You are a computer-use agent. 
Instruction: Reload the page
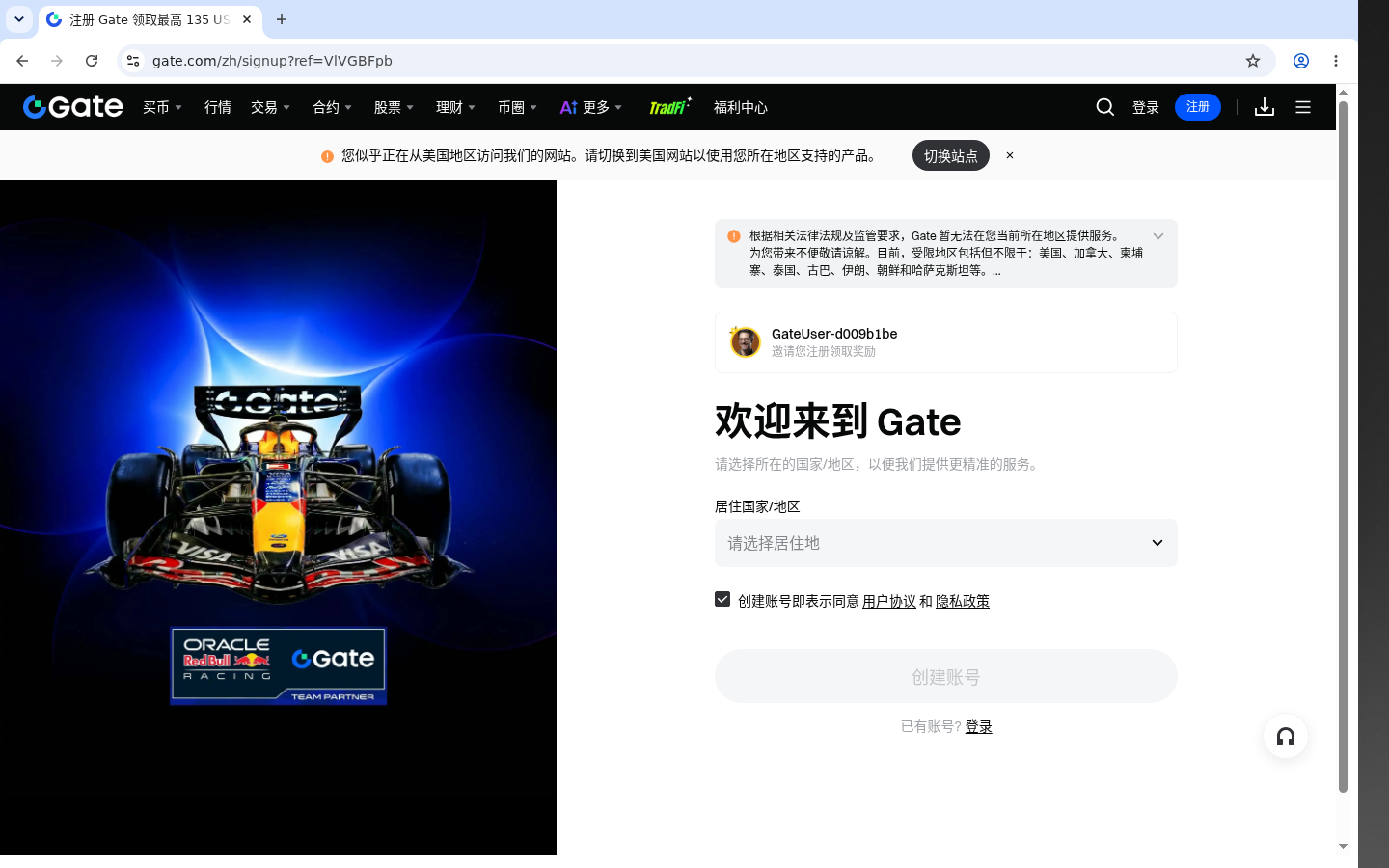pyautogui.click(x=92, y=61)
